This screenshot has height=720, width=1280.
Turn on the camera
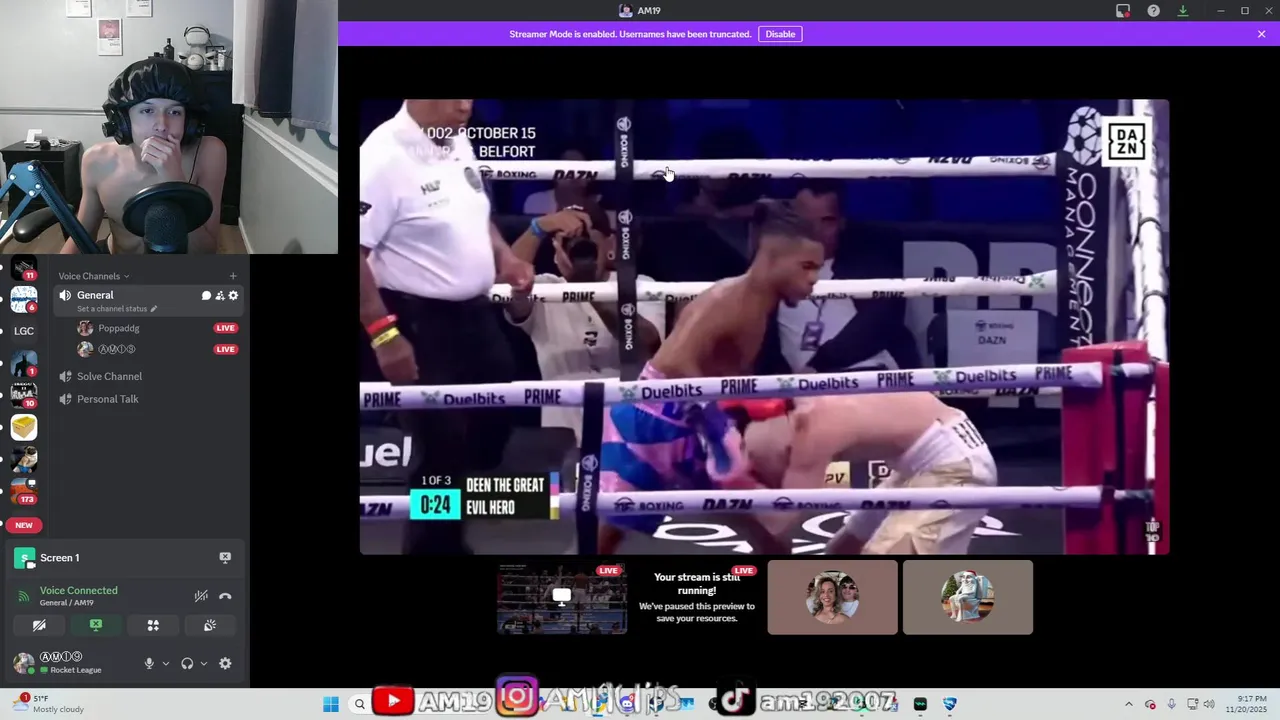click(39, 625)
